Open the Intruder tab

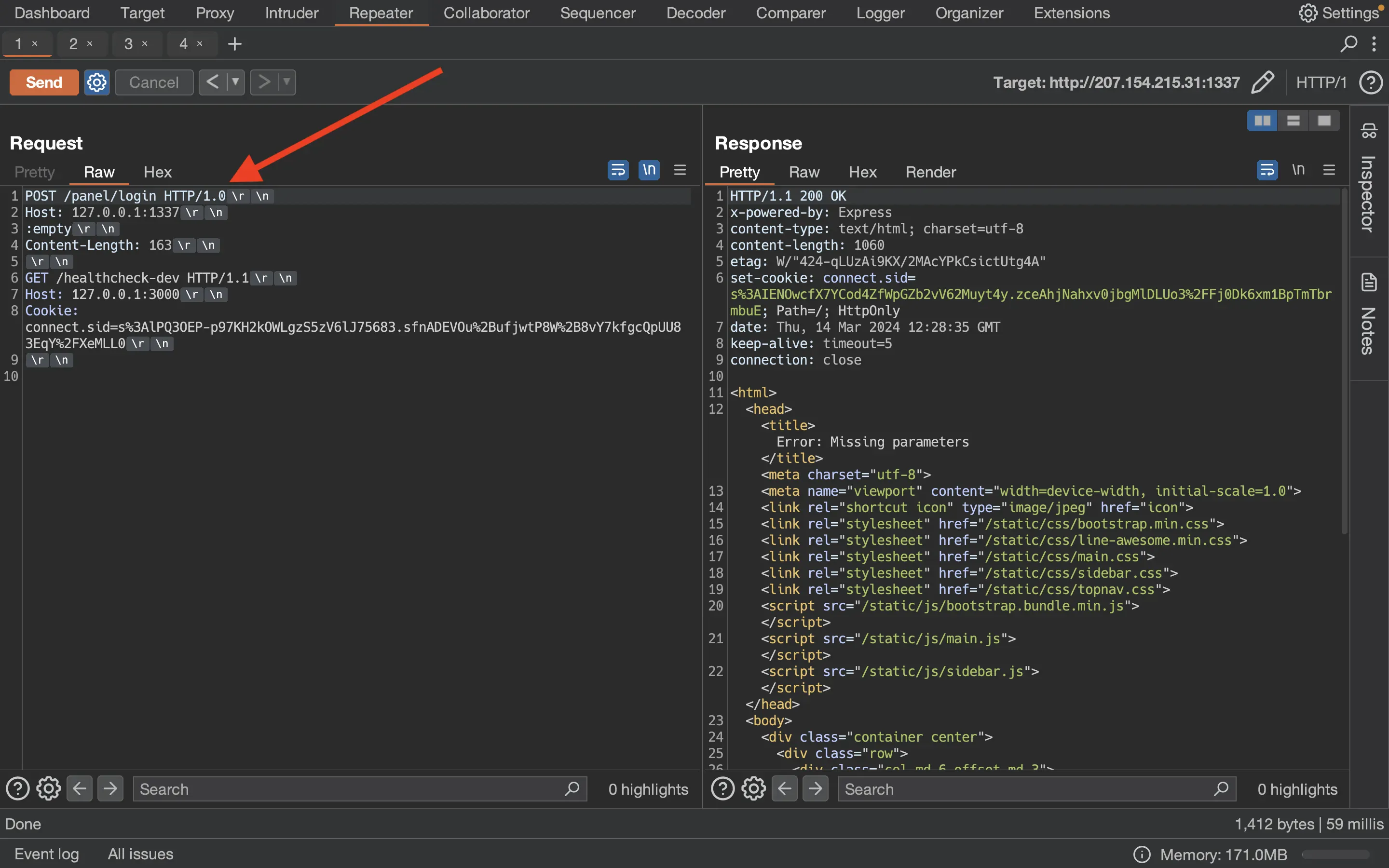[x=292, y=13]
